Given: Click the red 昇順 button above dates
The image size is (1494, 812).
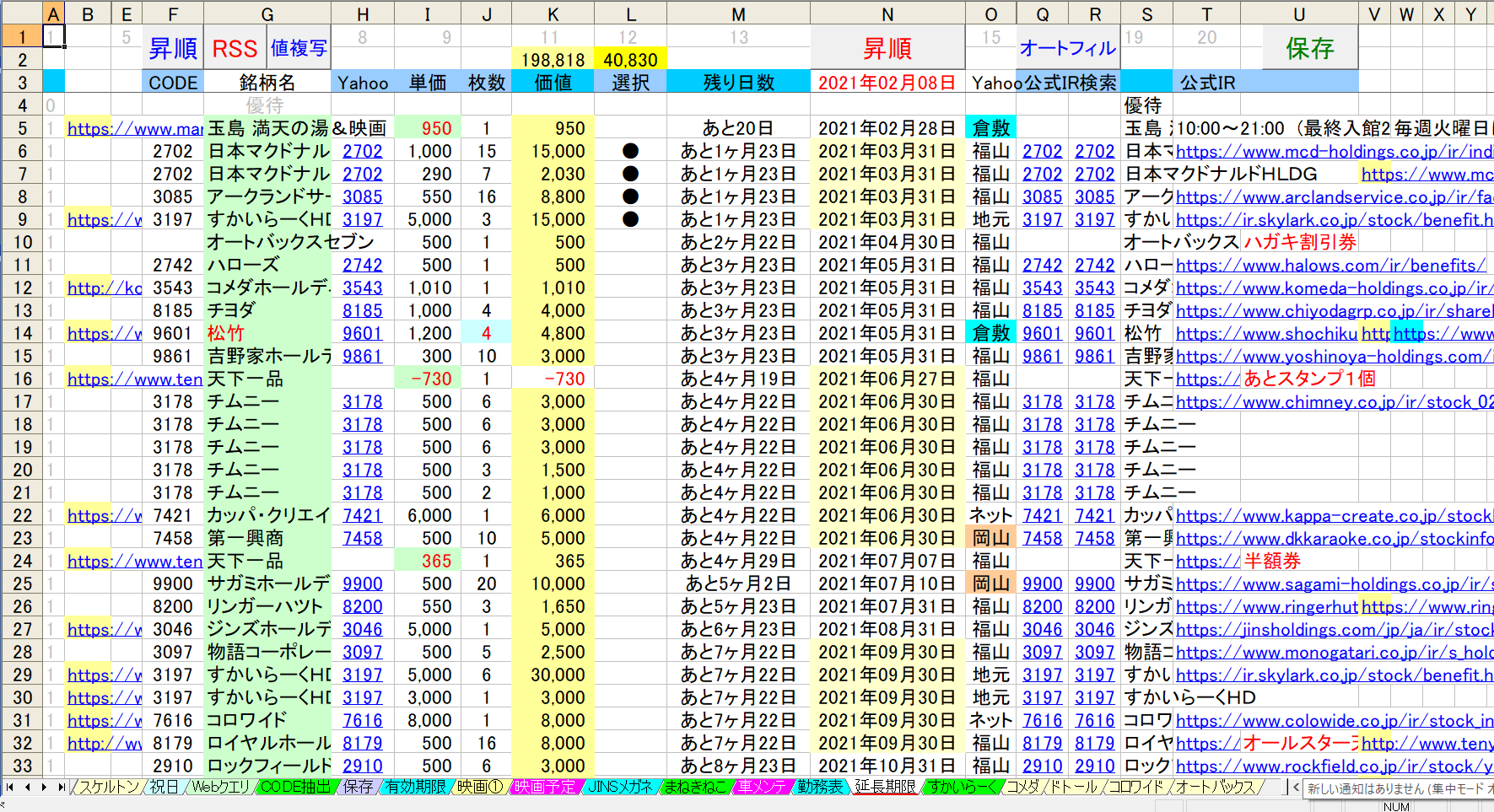Looking at the screenshot, I should coord(887,48).
